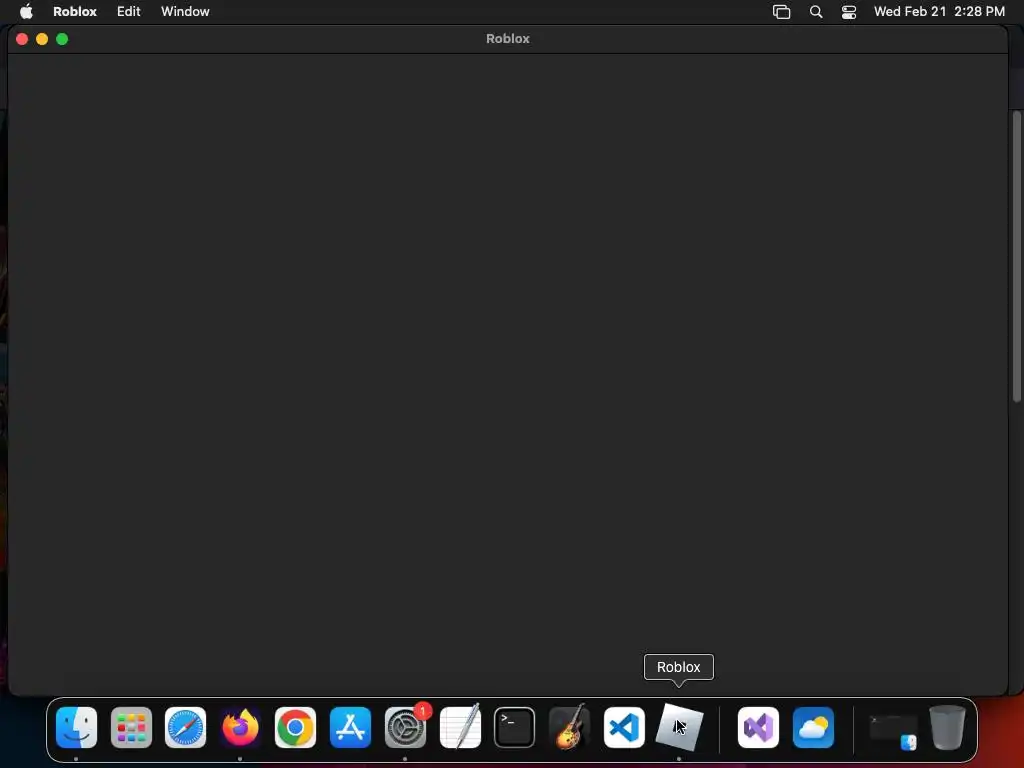Launch Terminal from the dock
Viewport: 1024px width, 768px height.
(515, 727)
